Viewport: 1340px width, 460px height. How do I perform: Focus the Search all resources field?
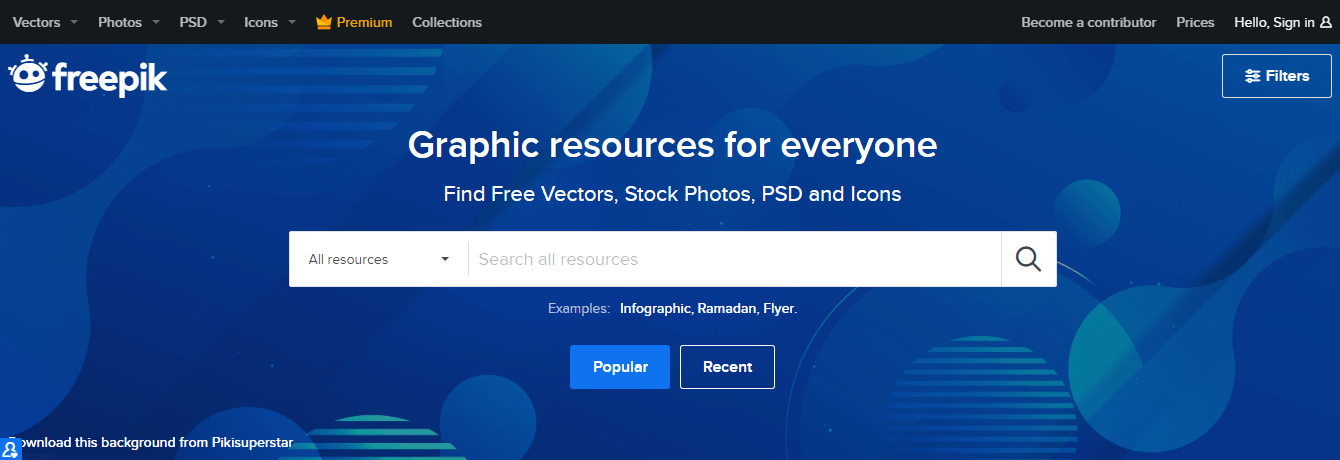coord(735,259)
